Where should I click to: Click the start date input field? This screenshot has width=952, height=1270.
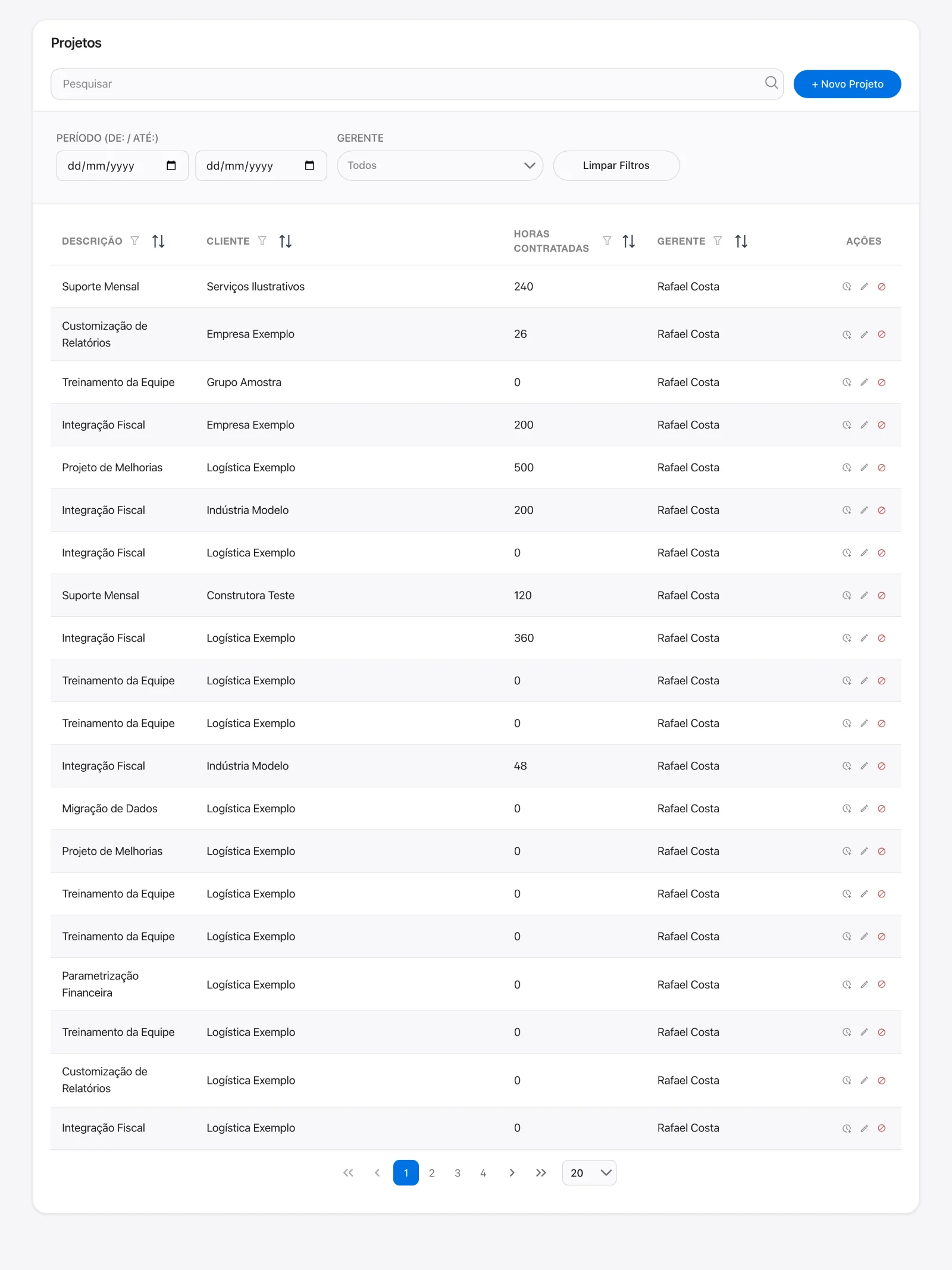[123, 165]
